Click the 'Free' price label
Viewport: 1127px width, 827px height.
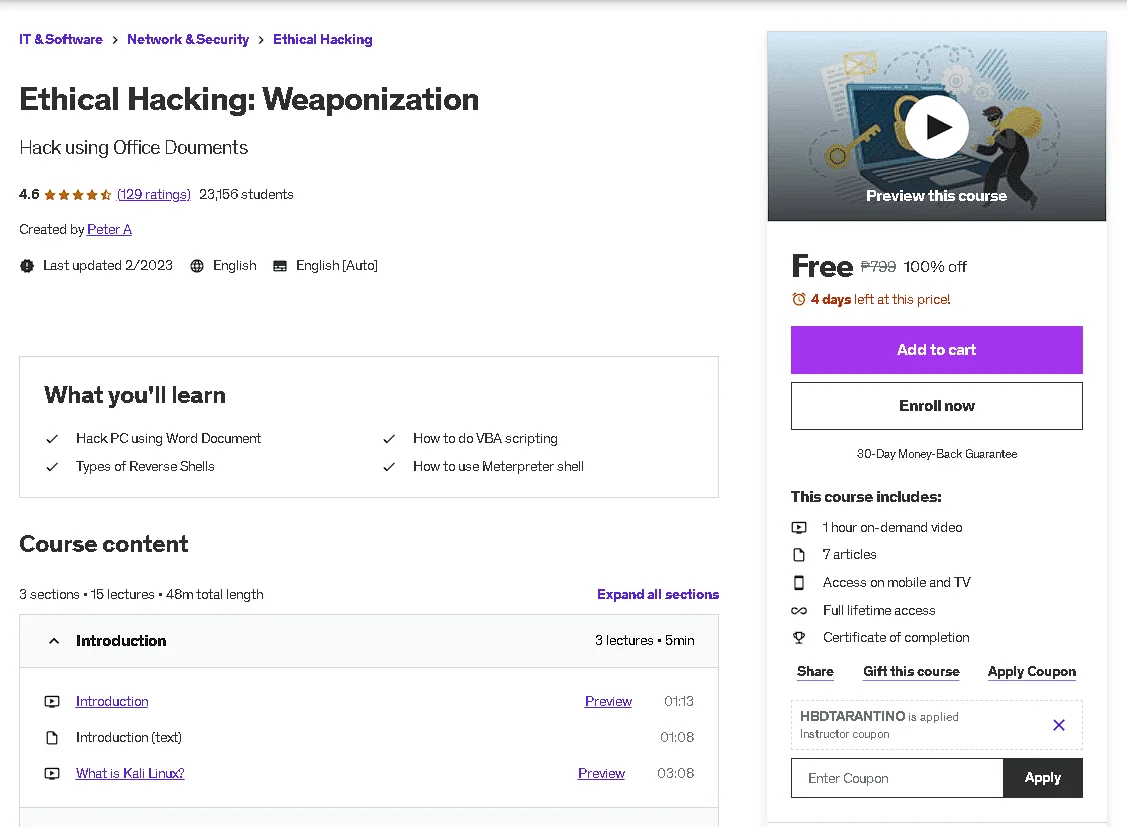point(822,266)
